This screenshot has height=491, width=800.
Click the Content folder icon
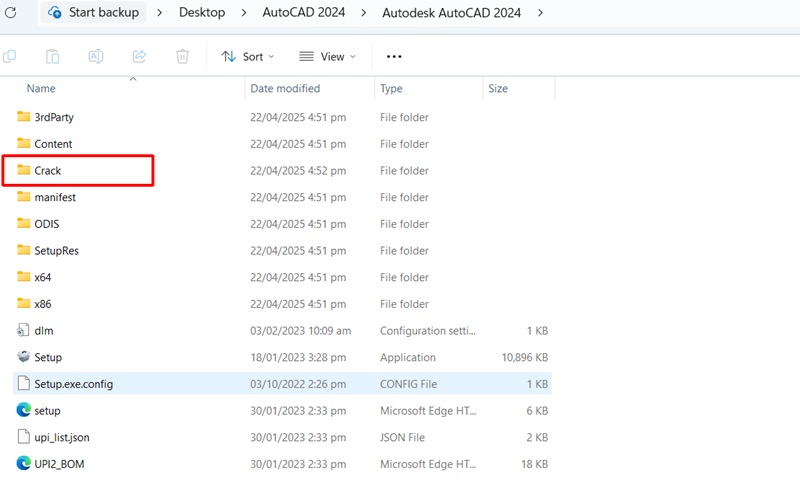click(x=23, y=143)
